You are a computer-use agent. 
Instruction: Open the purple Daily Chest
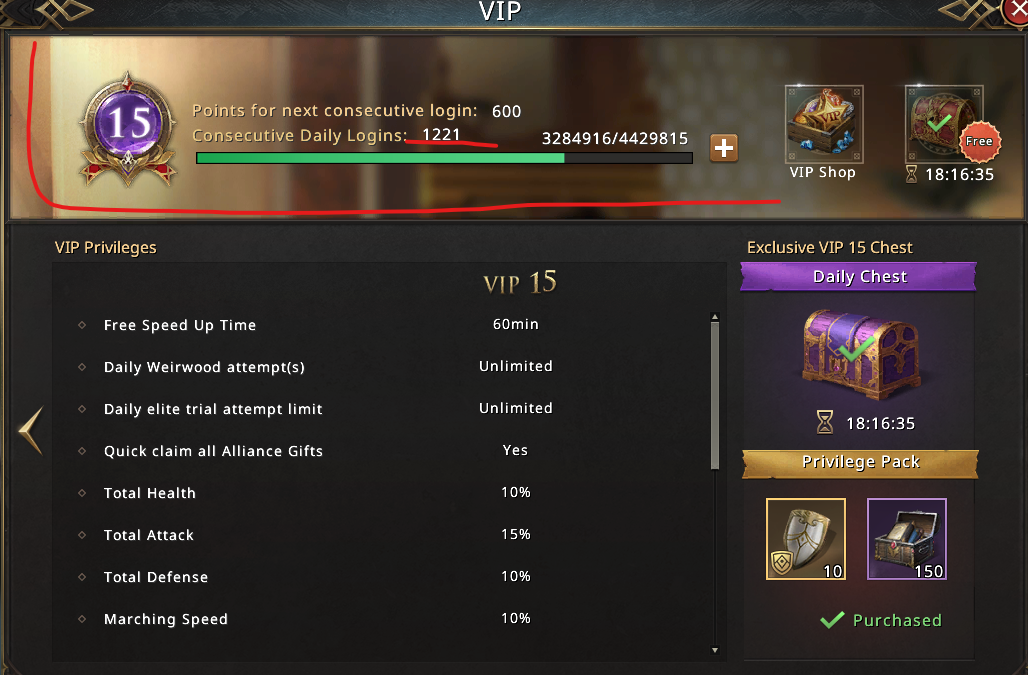click(861, 354)
